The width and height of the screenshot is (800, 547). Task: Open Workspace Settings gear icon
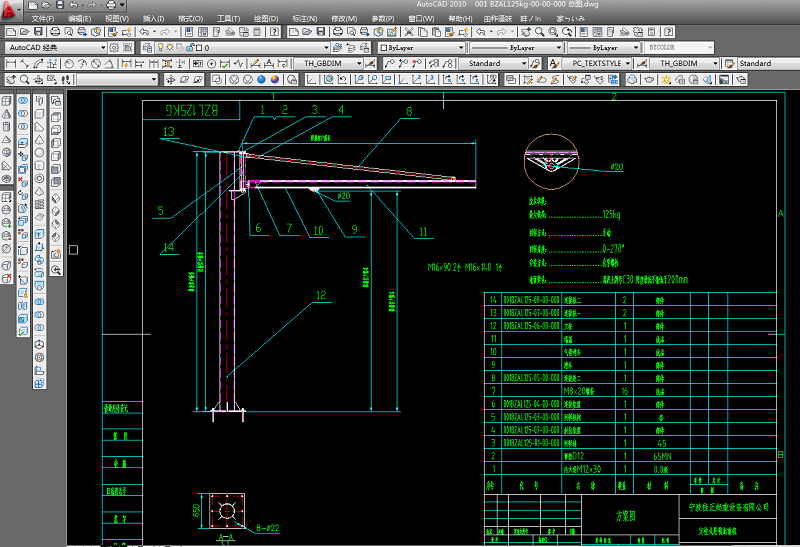114,47
